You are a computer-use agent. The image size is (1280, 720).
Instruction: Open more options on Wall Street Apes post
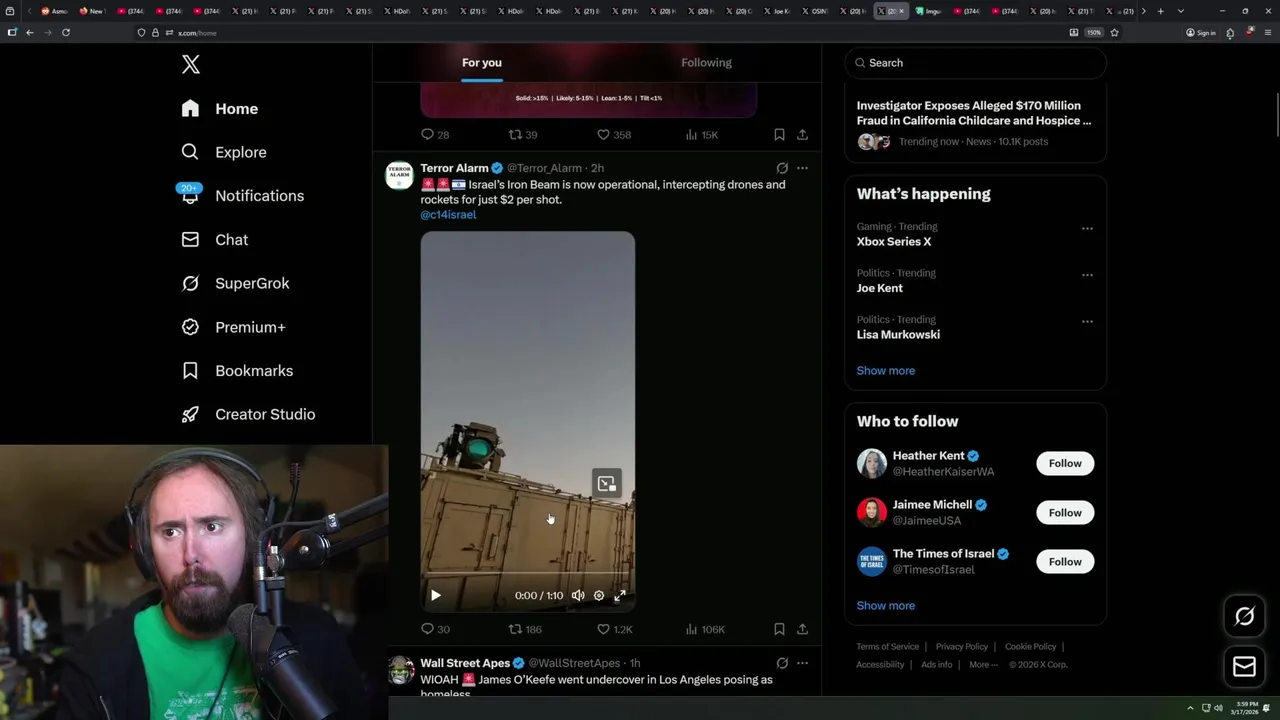[x=802, y=663]
